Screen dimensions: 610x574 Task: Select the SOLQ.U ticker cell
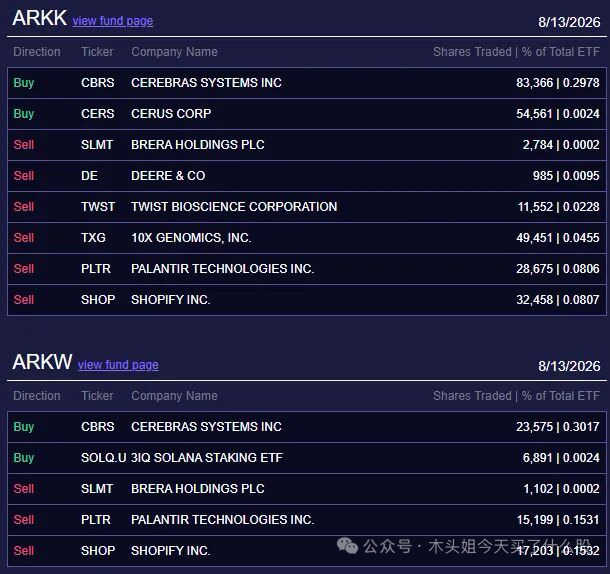pos(103,458)
